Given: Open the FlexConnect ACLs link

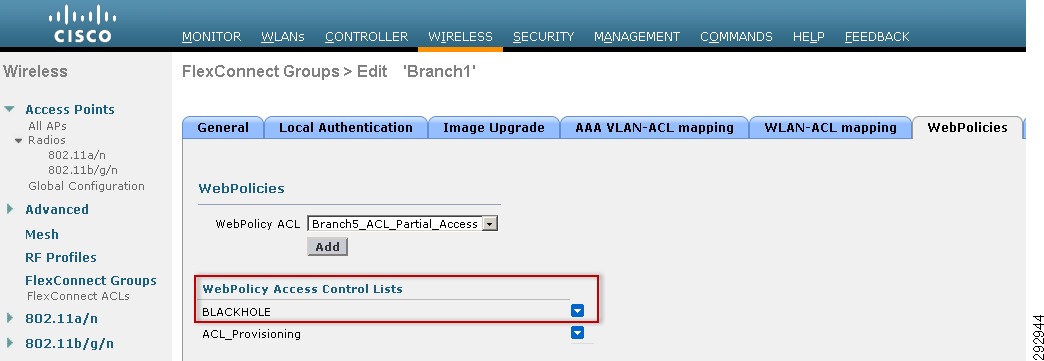Looking at the screenshot, I should click(x=78, y=296).
